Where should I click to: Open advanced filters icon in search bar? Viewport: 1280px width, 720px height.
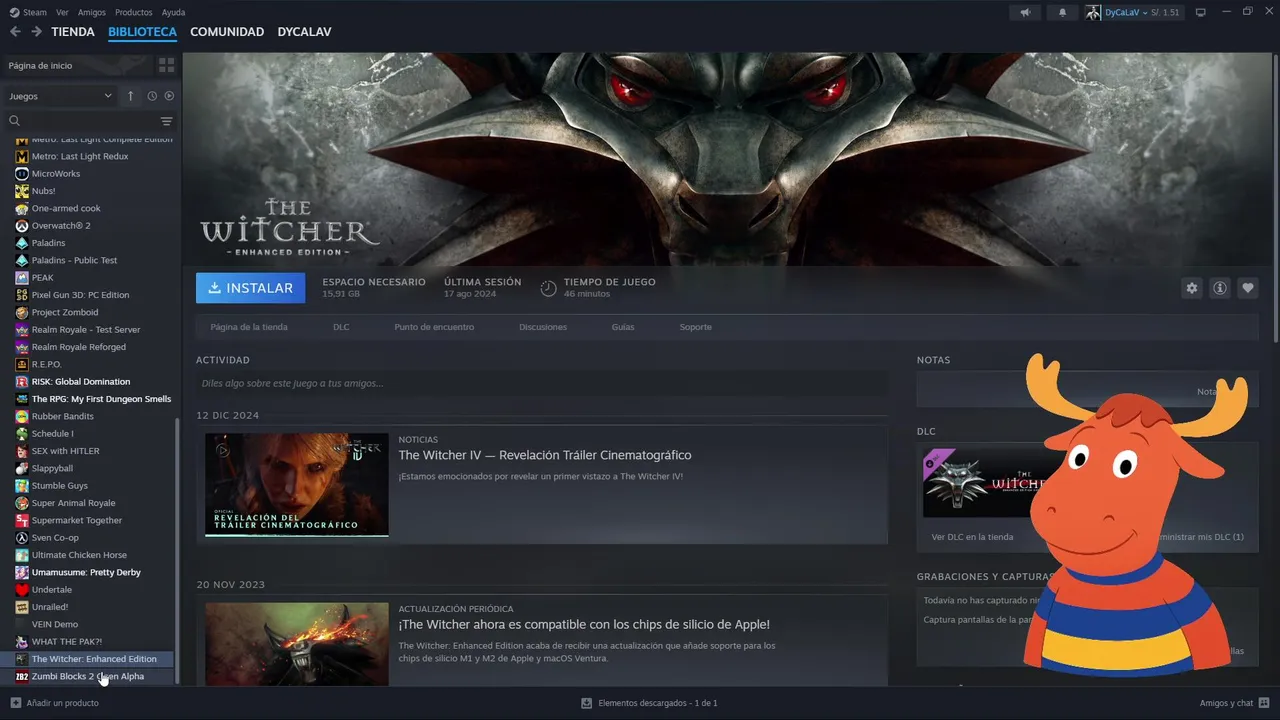pyautogui.click(x=166, y=121)
